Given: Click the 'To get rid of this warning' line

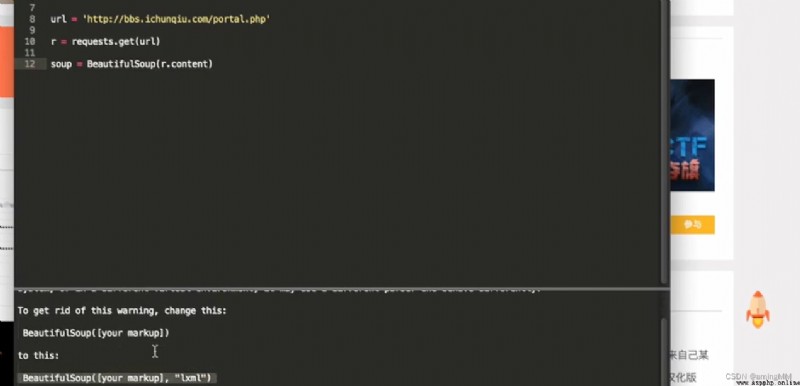Looking at the screenshot, I should pos(122,311).
